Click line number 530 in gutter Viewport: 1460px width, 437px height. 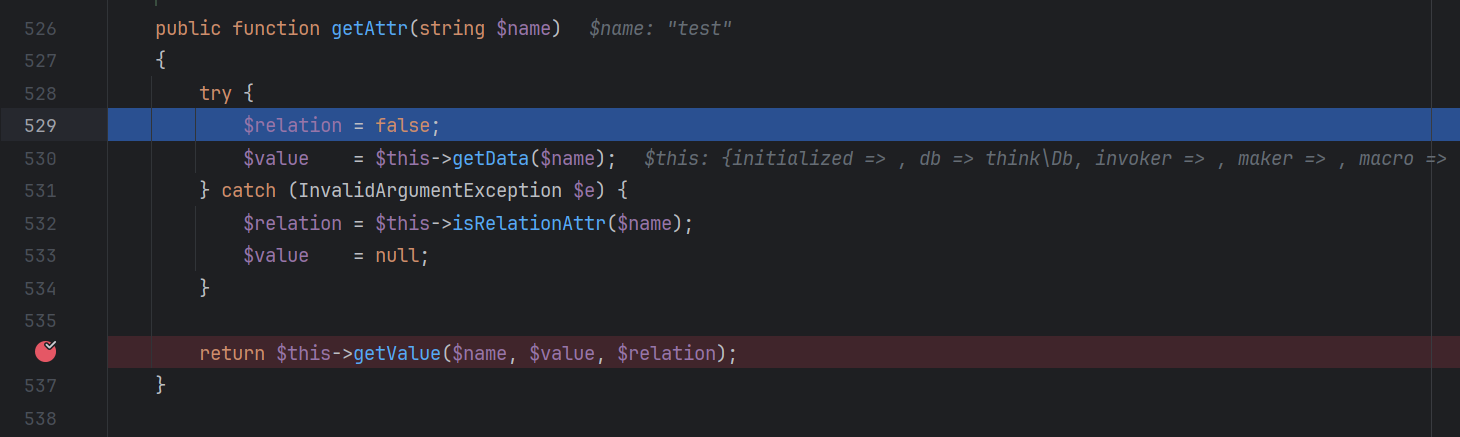(41, 158)
